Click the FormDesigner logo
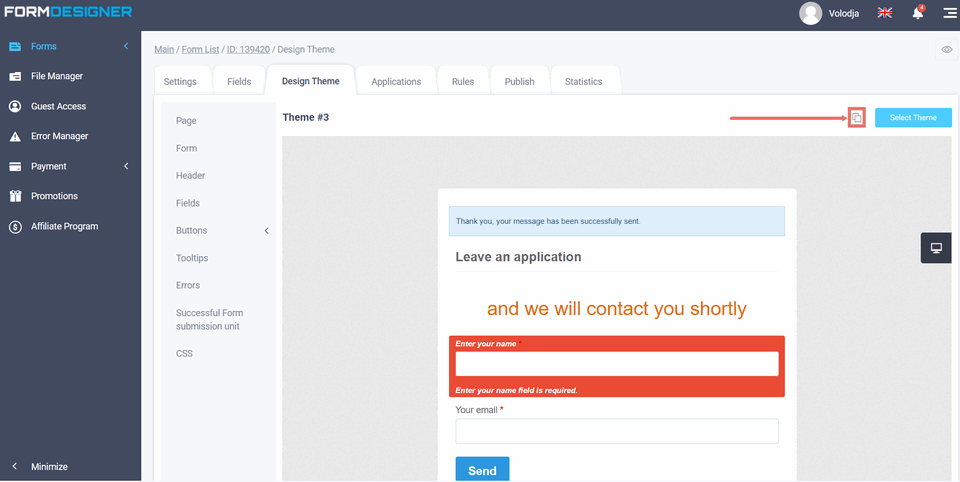Screen dimensions: 960x482 (68, 12)
